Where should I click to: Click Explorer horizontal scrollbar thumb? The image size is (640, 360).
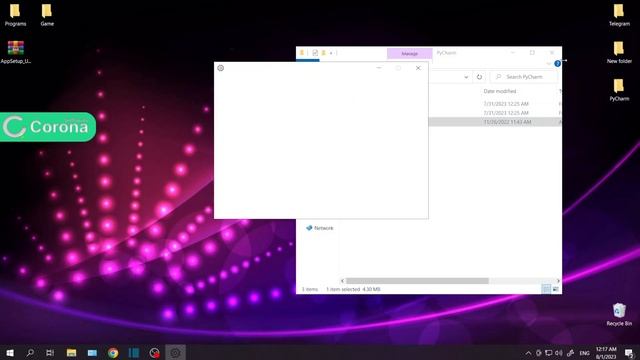pos(417,281)
